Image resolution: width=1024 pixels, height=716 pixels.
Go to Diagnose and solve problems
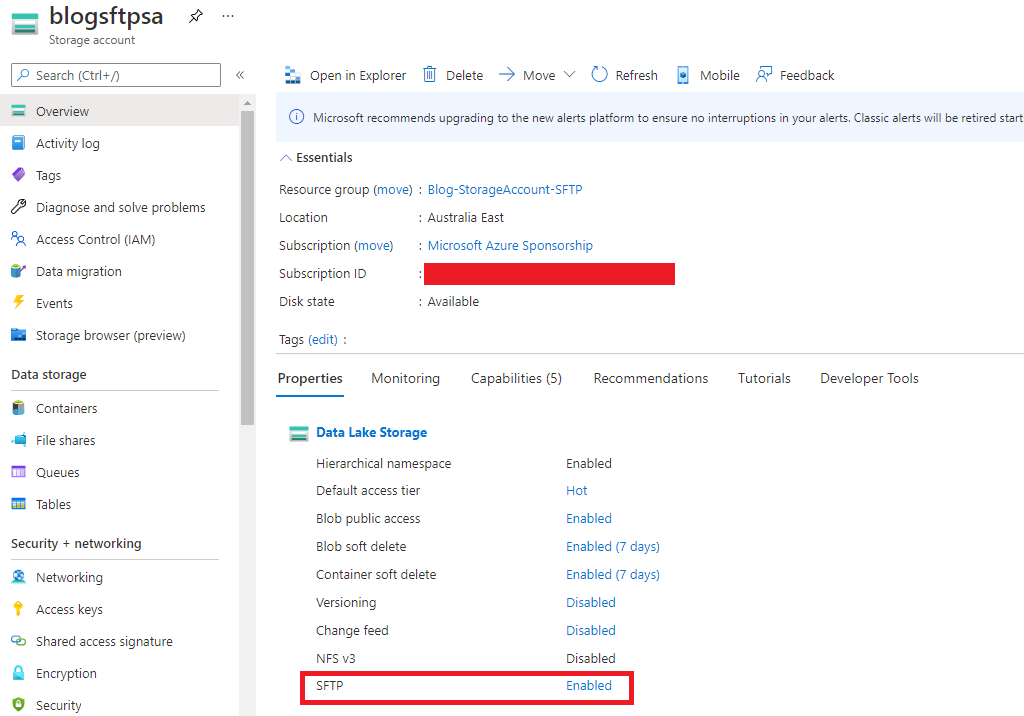(120, 207)
